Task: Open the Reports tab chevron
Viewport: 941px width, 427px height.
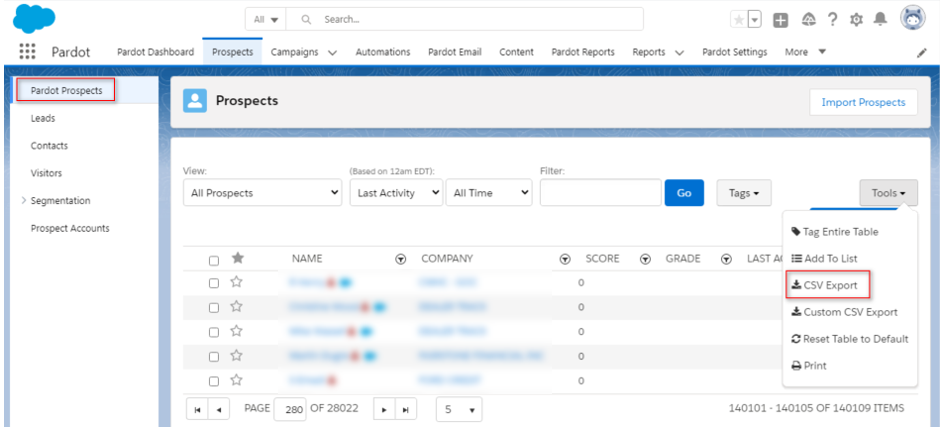Action: tap(679, 53)
